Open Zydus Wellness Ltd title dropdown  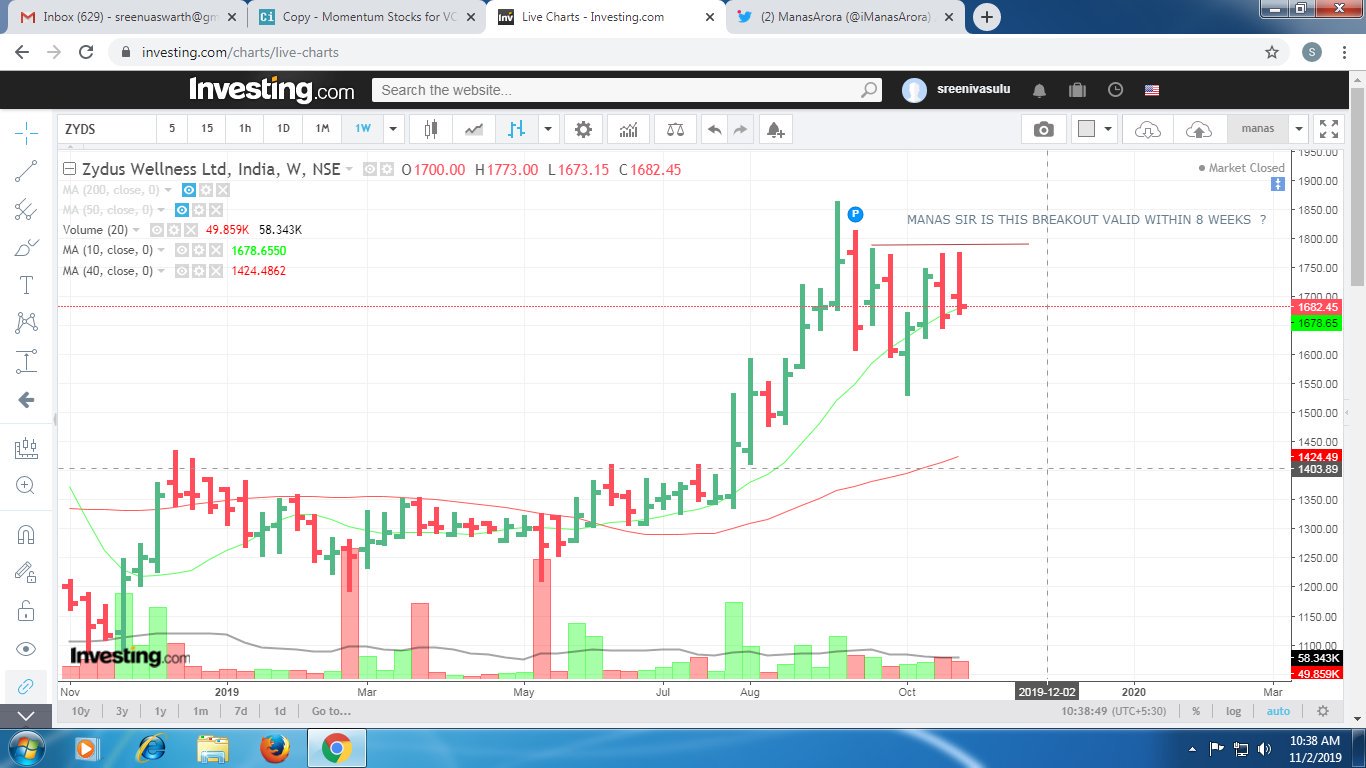point(349,170)
